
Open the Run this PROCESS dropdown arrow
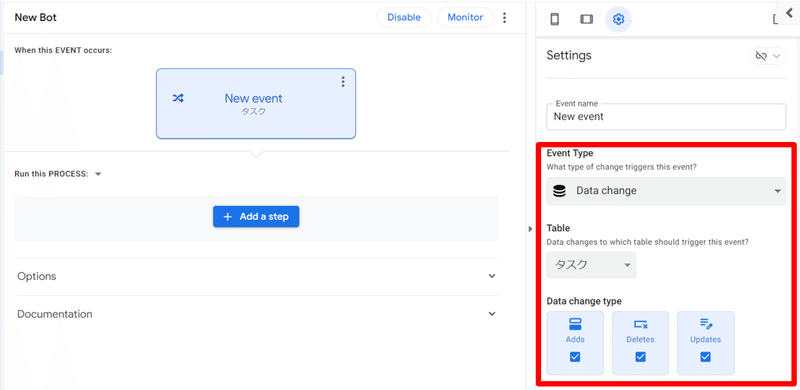(98, 174)
